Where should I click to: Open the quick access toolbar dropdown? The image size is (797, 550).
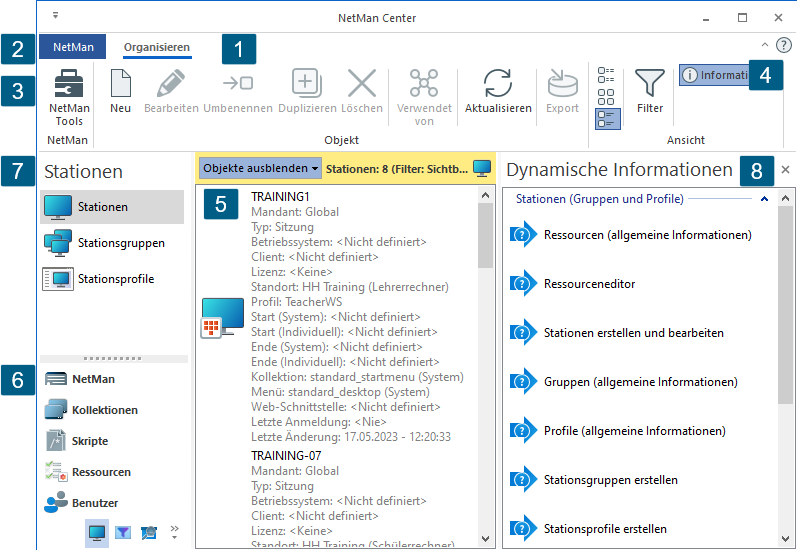(x=55, y=16)
